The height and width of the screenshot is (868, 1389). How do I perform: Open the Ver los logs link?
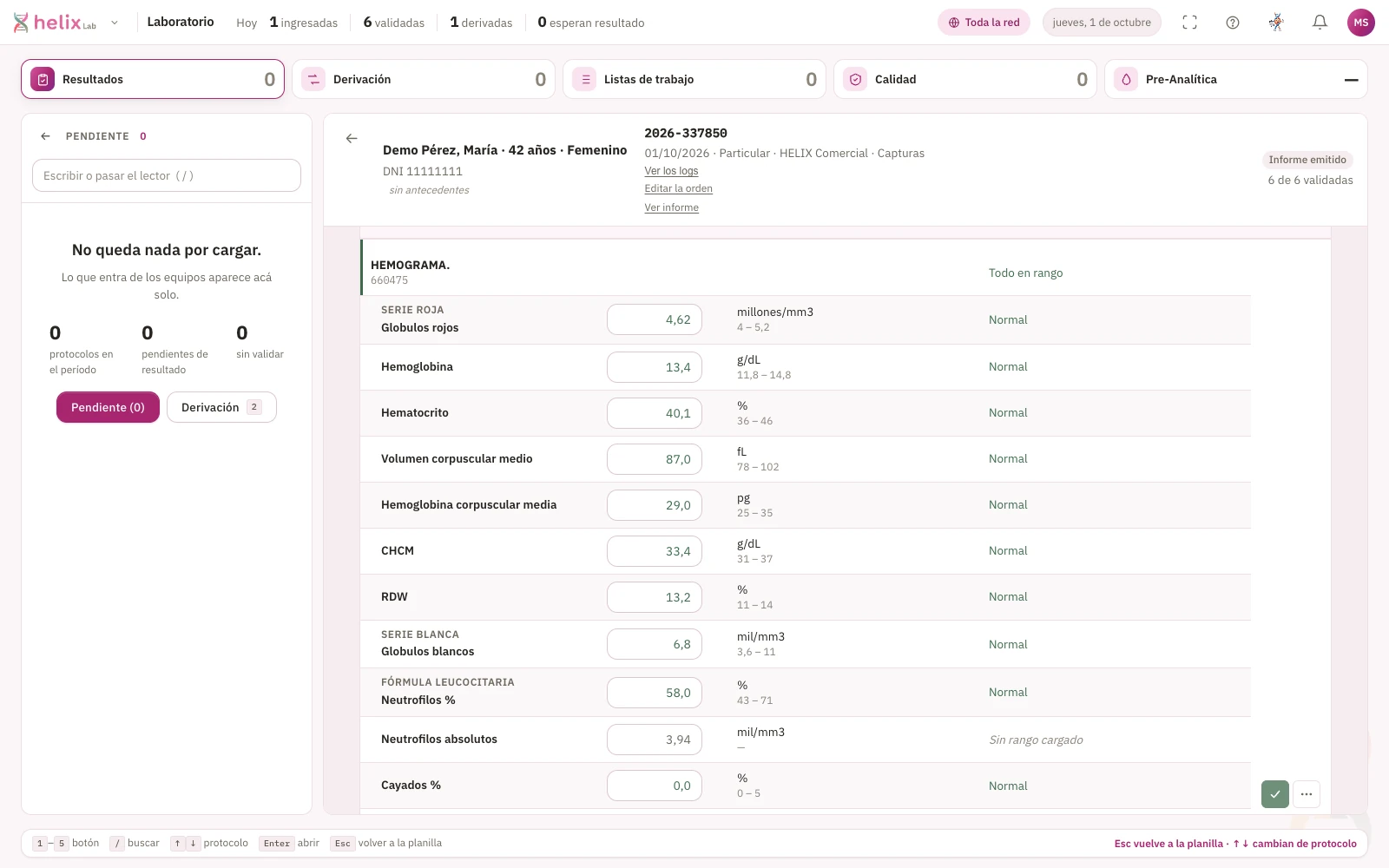pyautogui.click(x=671, y=171)
